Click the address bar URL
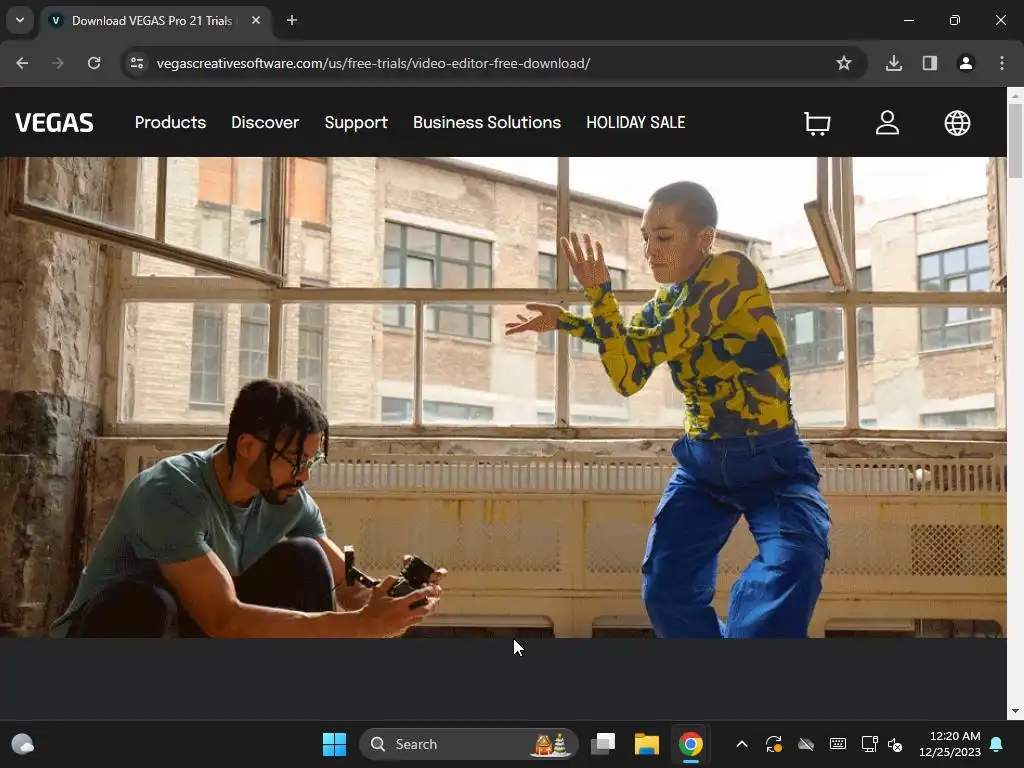This screenshot has height=768, width=1024. tap(374, 63)
